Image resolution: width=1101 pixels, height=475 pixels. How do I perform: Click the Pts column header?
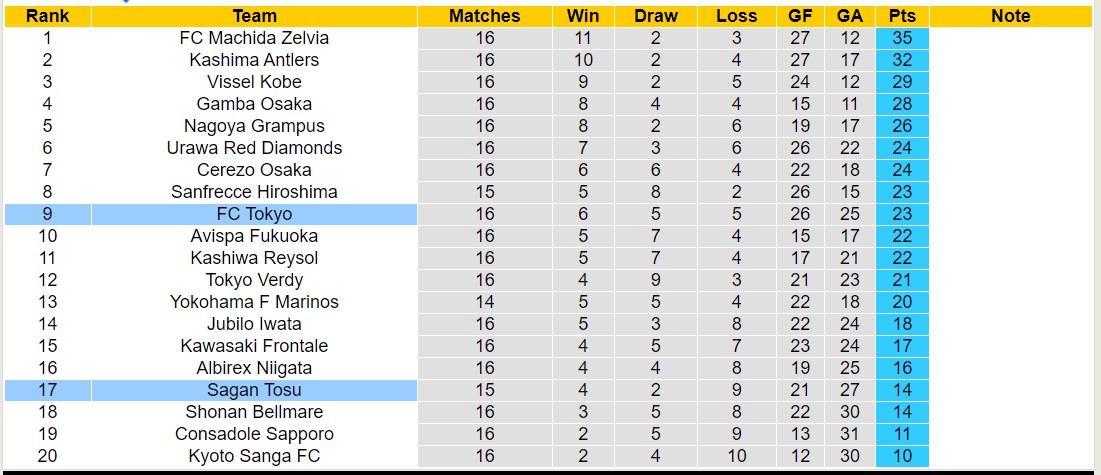[x=902, y=16]
